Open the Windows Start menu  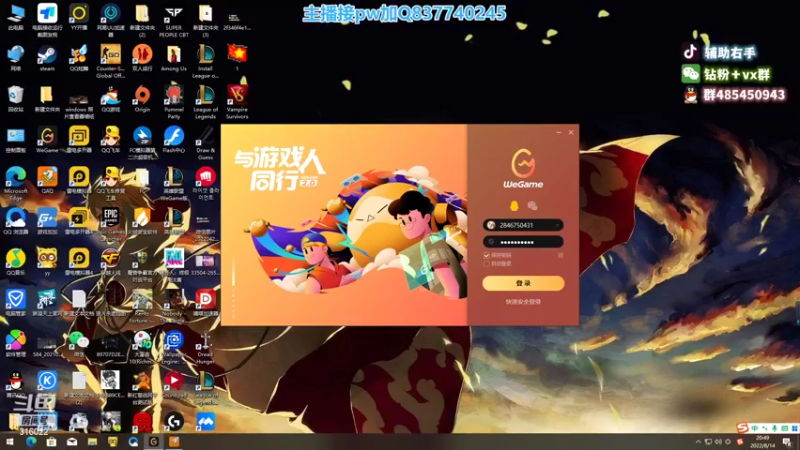tap(10, 442)
